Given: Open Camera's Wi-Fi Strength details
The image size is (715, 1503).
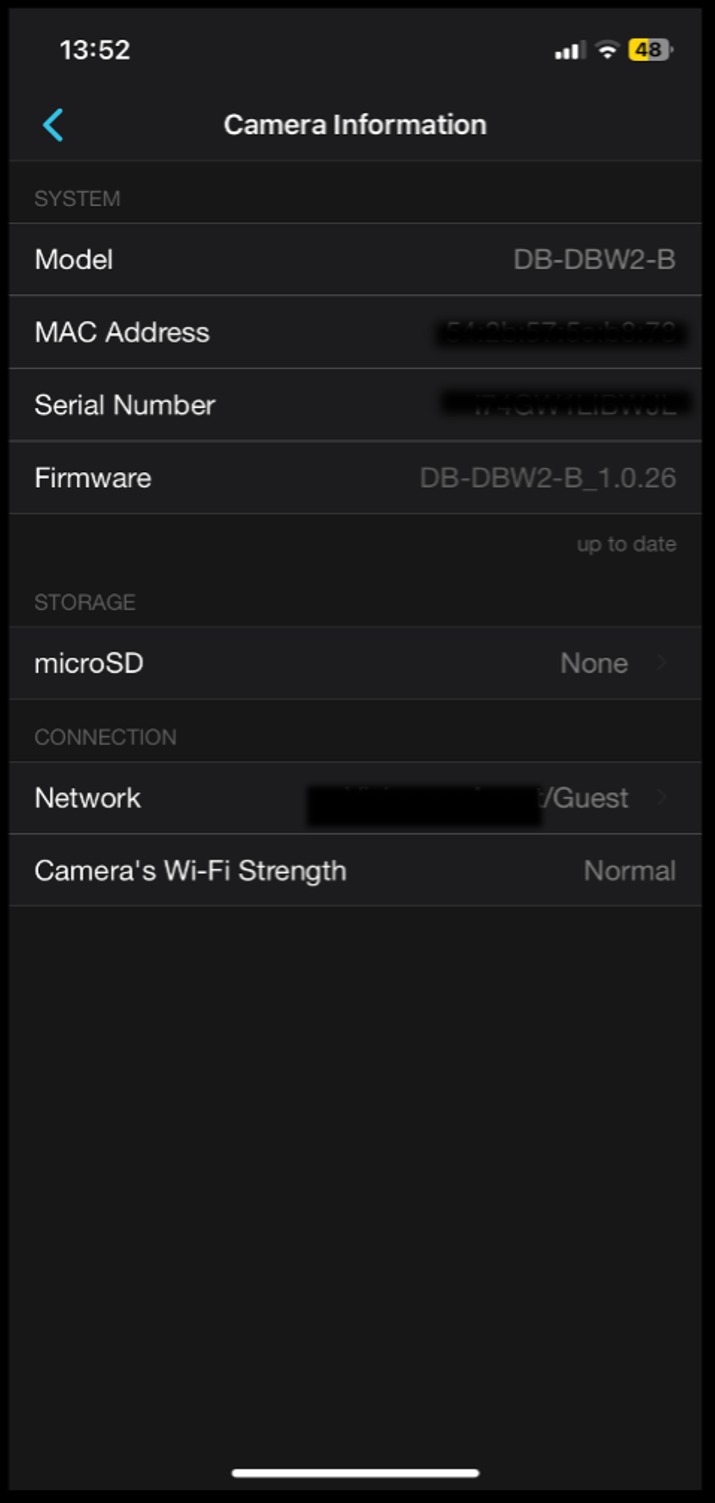Looking at the screenshot, I should click(x=357, y=871).
